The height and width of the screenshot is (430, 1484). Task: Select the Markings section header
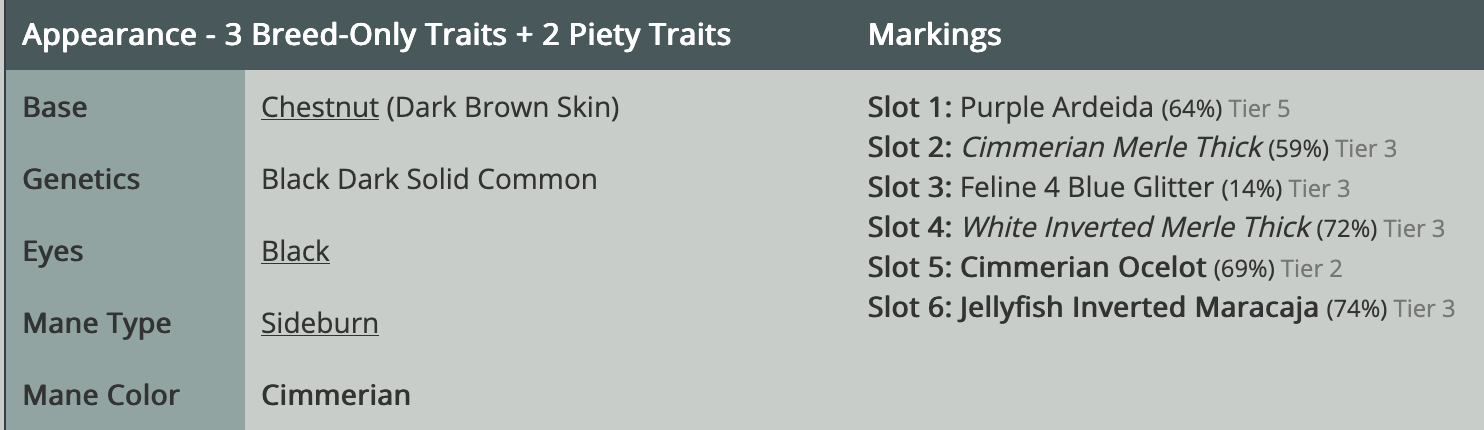tap(934, 35)
